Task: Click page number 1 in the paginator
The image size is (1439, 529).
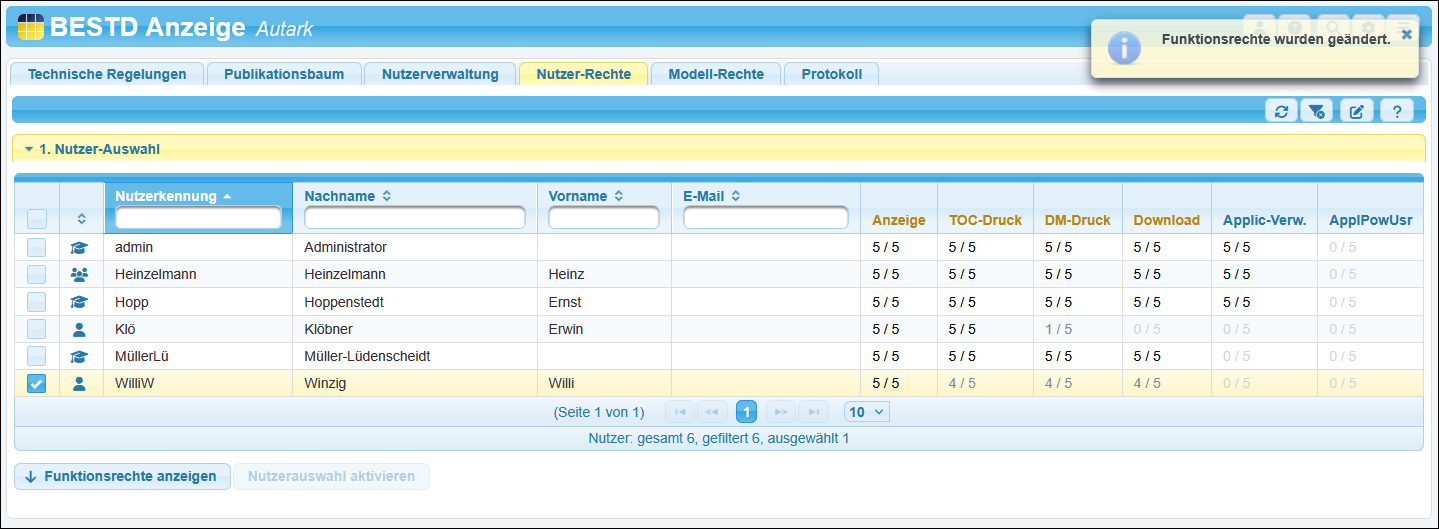Action: coord(746,411)
